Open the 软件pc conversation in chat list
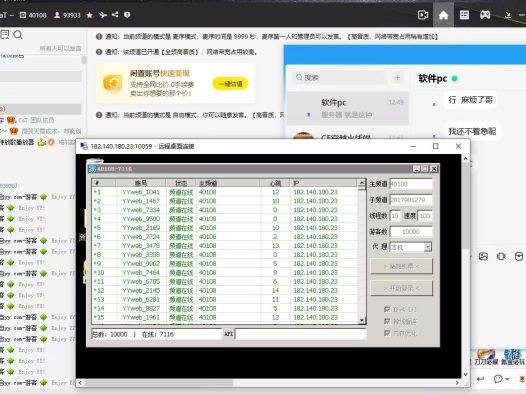This screenshot has width=526, height=394. [348, 108]
